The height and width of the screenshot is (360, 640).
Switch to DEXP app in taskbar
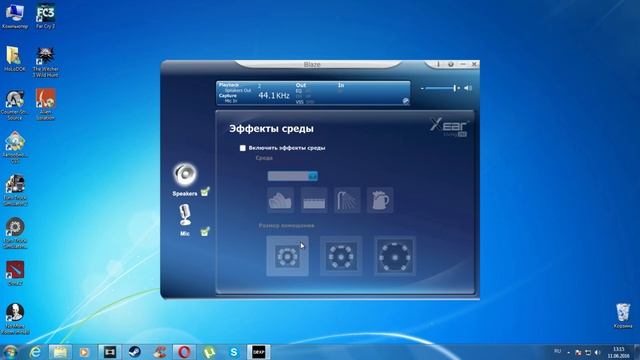258,352
